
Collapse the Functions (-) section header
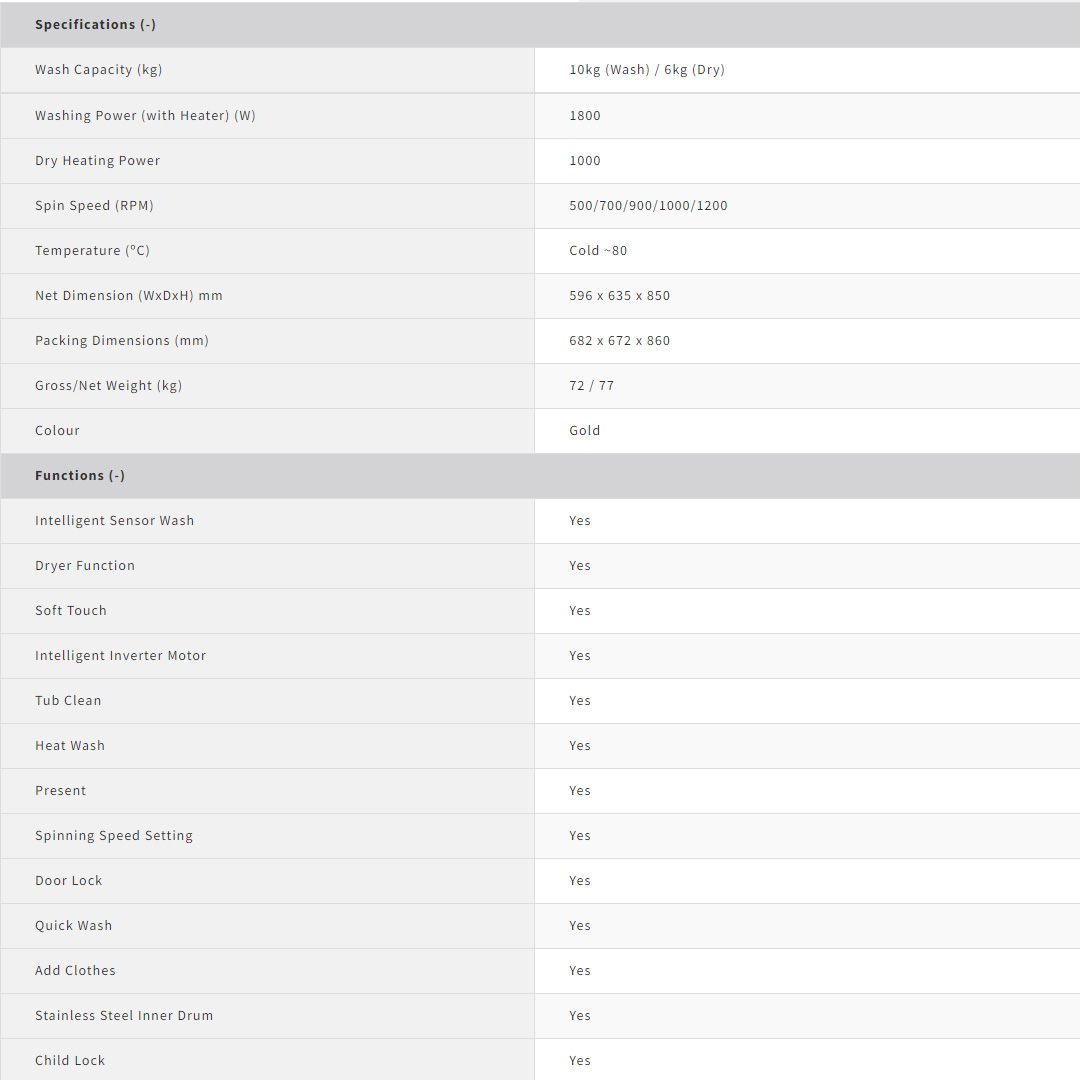[80, 475]
